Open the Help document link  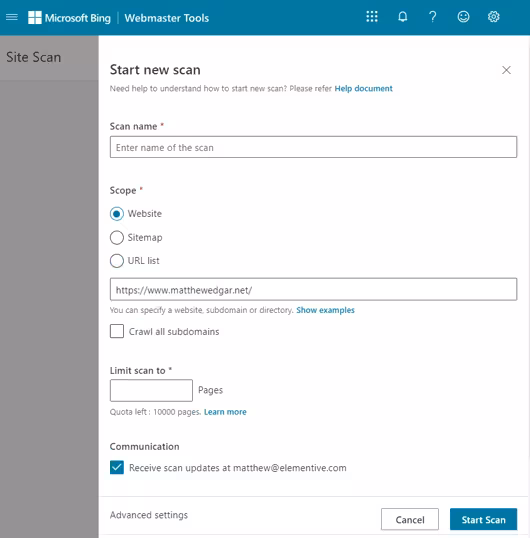363,89
